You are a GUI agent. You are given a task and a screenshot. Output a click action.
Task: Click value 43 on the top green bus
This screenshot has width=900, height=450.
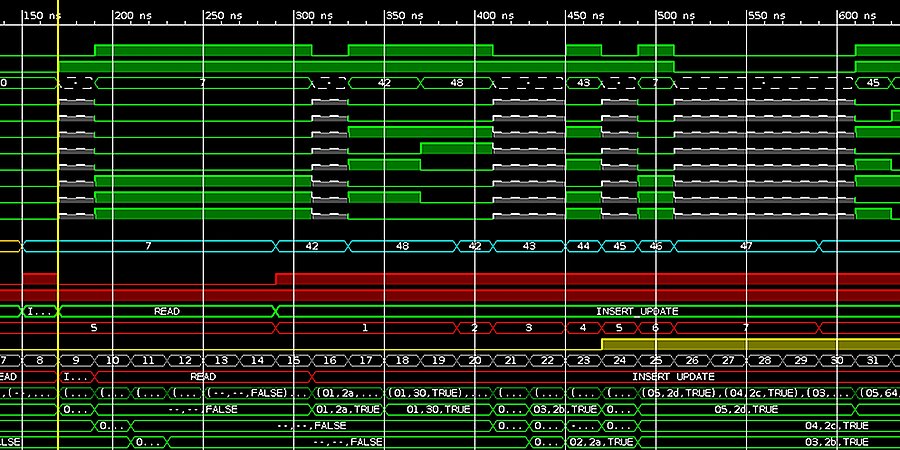[584, 82]
